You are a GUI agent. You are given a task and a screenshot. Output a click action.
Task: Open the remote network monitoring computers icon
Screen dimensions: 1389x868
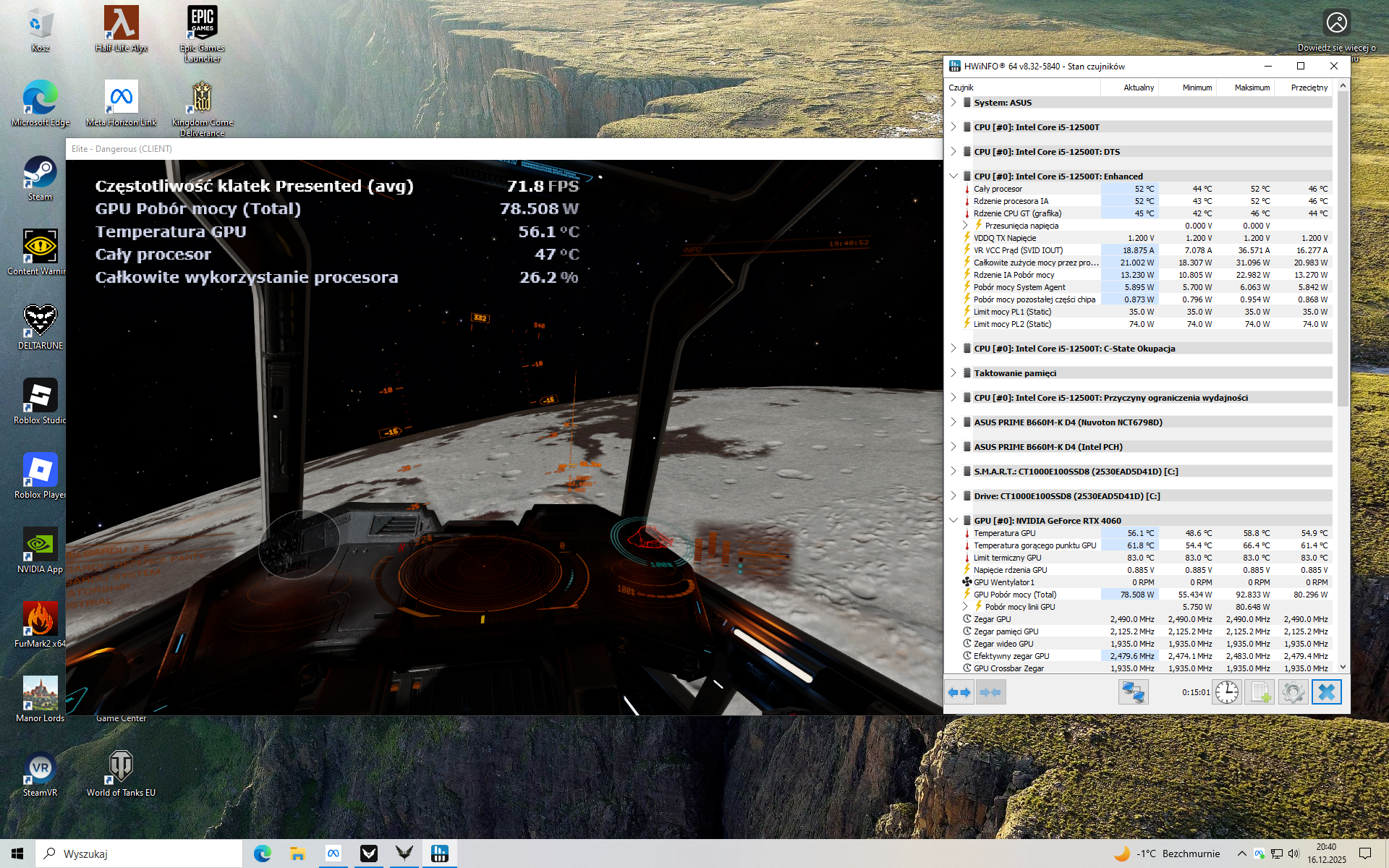point(1133,692)
